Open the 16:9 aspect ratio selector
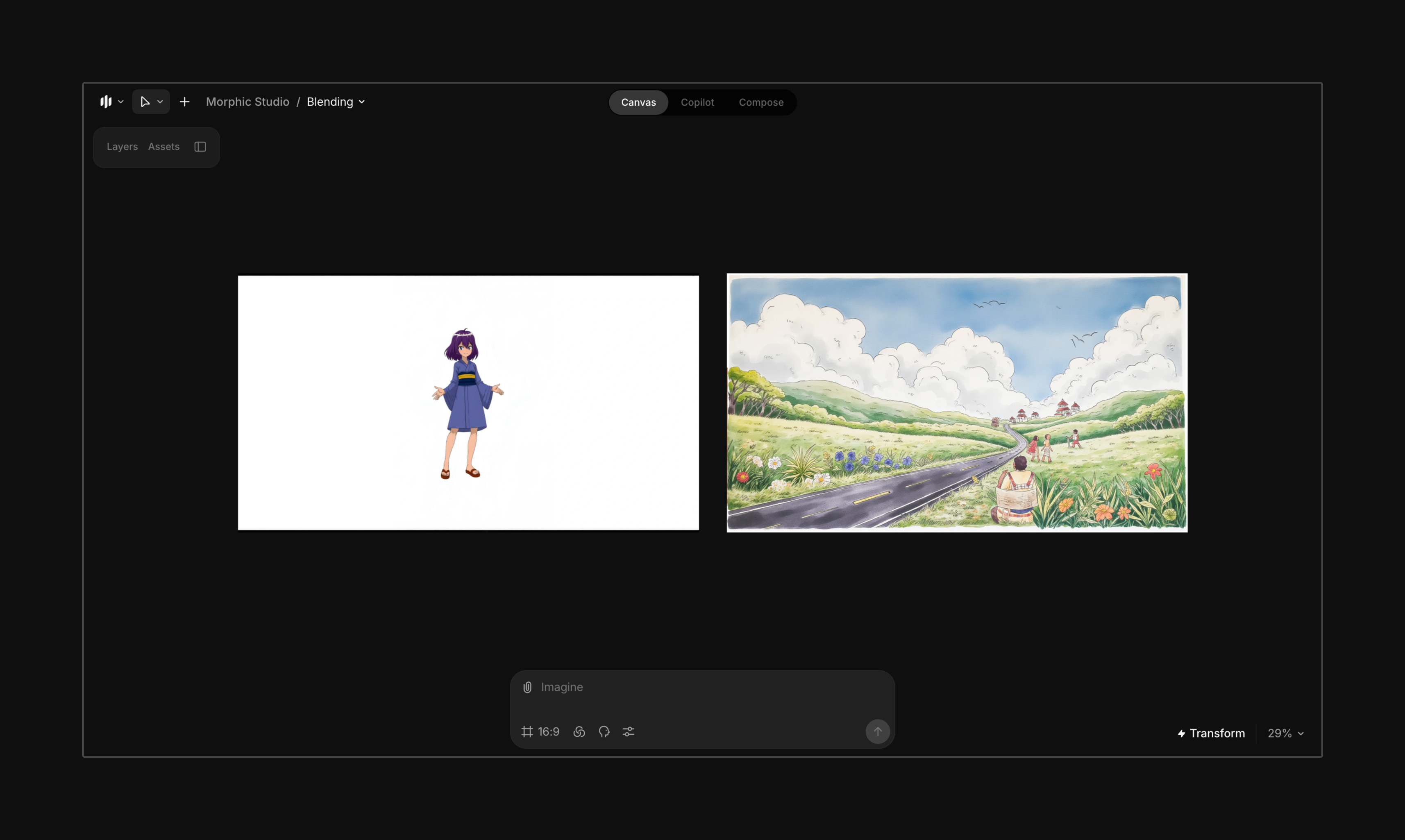1405x840 pixels. (x=541, y=732)
